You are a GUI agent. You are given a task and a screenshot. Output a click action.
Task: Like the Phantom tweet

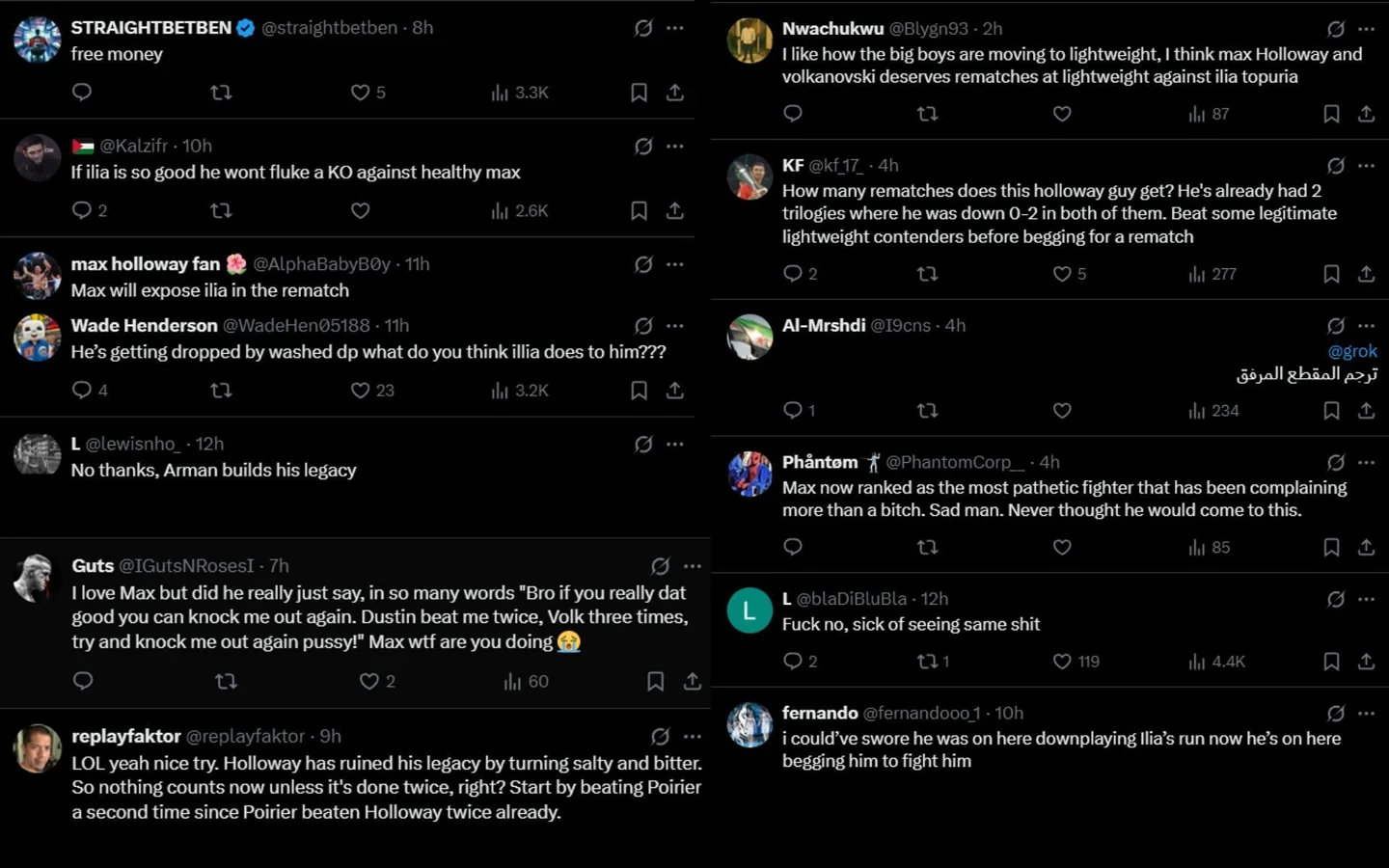1062,547
